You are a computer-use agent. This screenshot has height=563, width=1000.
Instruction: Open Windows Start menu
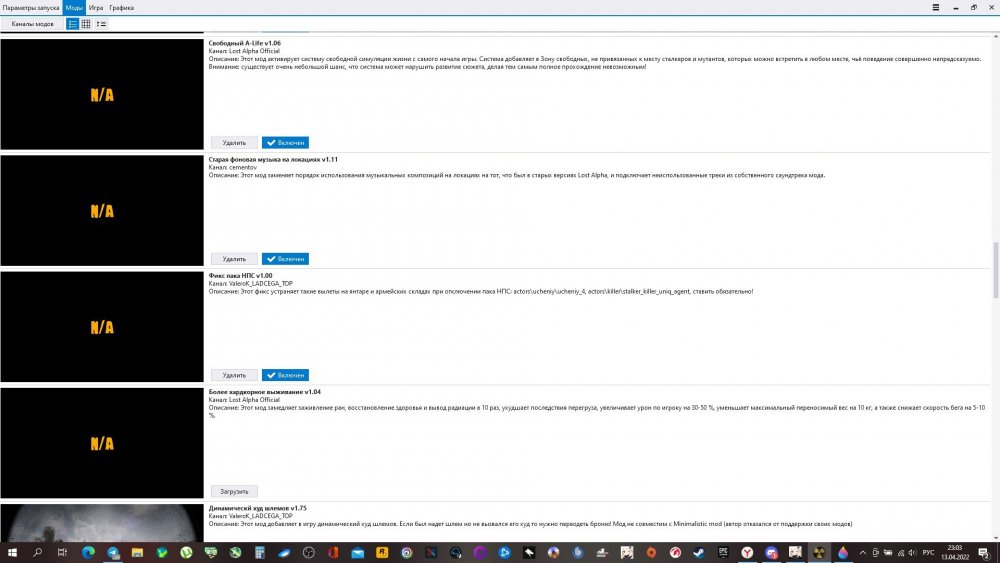pos(11,552)
